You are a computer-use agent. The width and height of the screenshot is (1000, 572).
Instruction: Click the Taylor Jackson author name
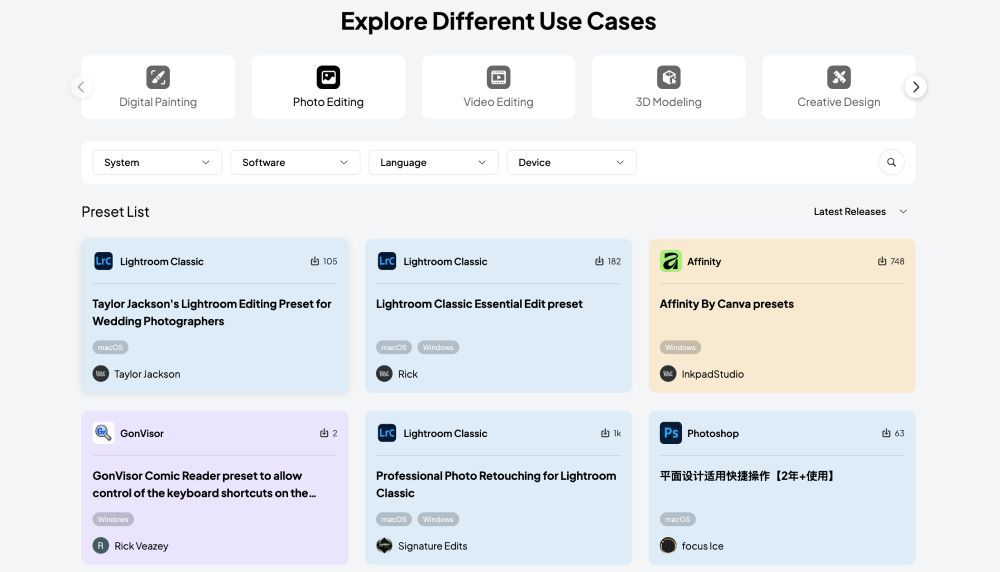(x=147, y=374)
